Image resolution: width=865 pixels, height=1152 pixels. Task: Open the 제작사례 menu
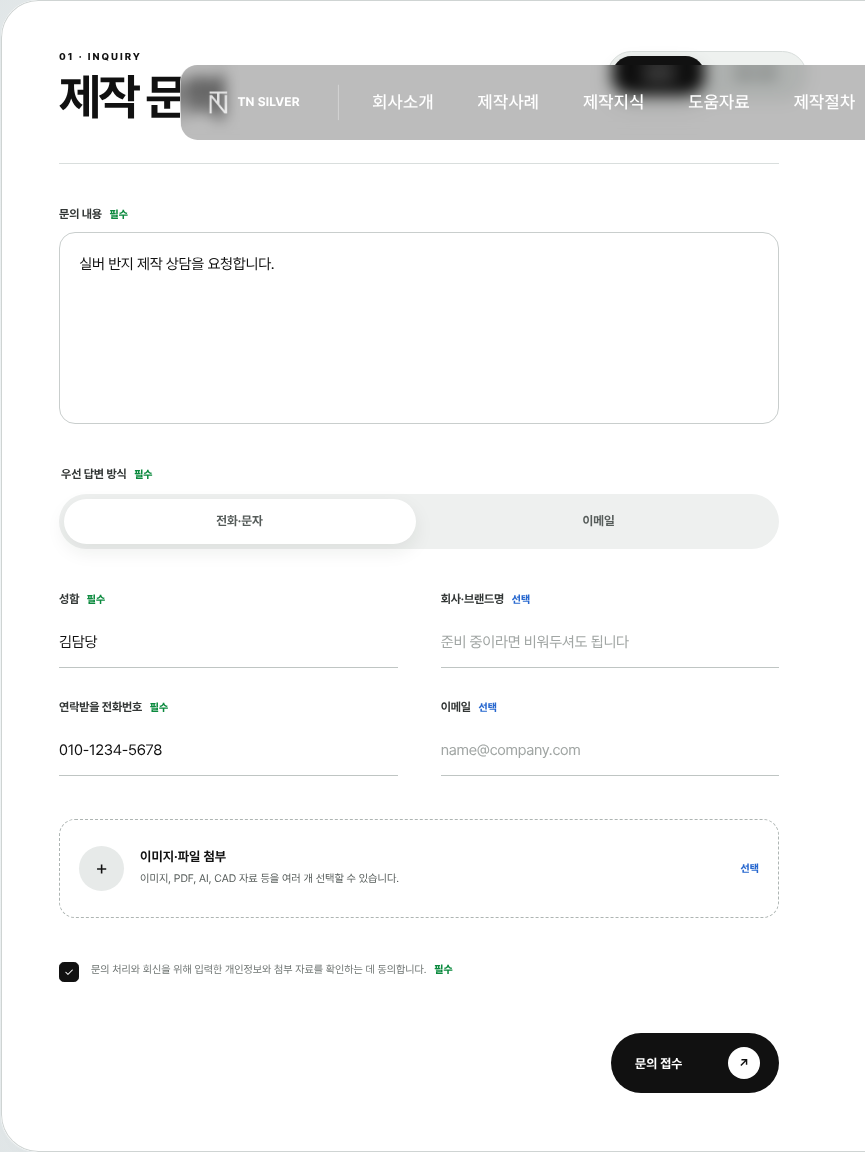pyautogui.click(x=508, y=102)
